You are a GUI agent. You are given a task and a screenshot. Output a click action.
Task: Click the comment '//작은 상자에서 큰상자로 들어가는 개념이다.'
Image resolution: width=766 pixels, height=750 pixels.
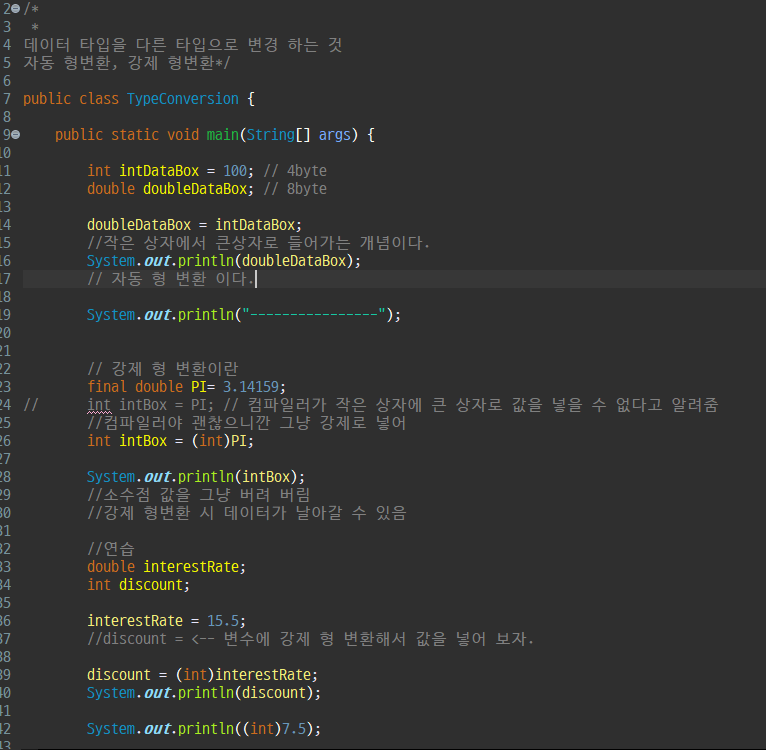[x=258, y=243]
